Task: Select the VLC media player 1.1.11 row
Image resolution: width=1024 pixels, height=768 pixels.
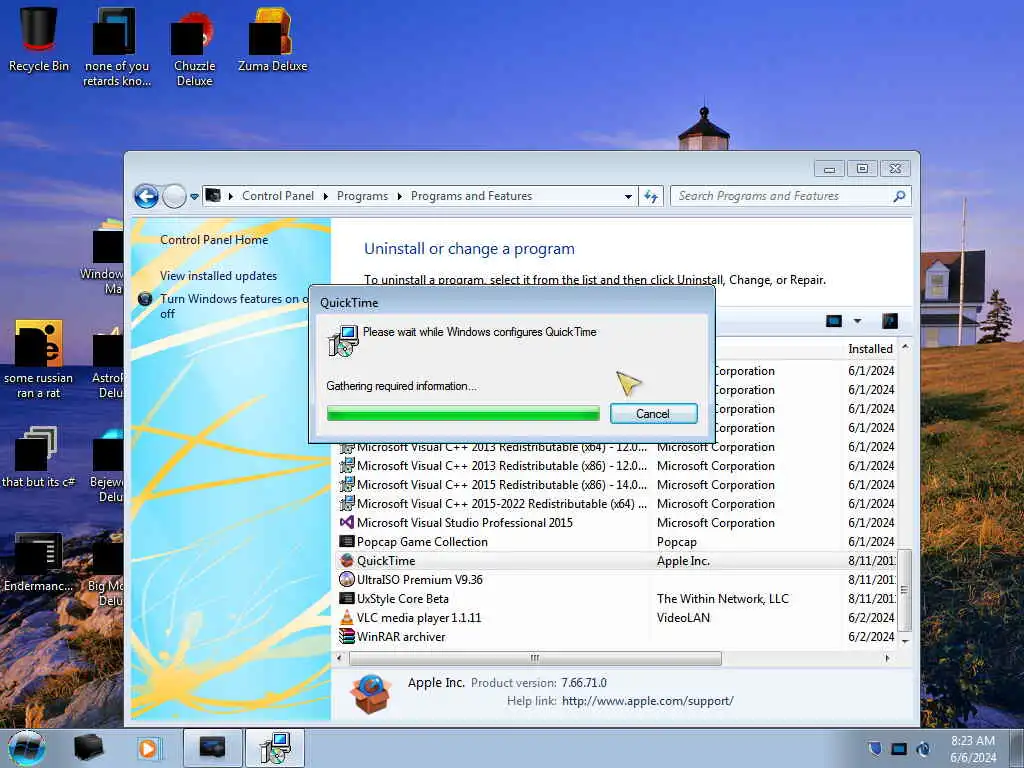Action: click(x=616, y=617)
